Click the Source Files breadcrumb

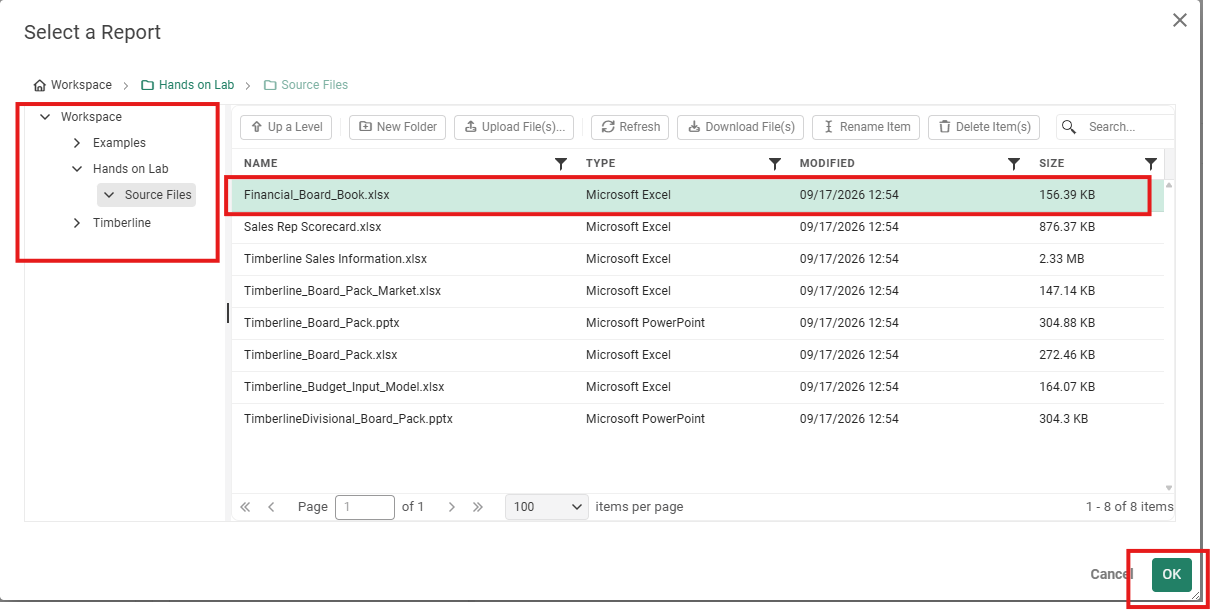[x=306, y=85]
